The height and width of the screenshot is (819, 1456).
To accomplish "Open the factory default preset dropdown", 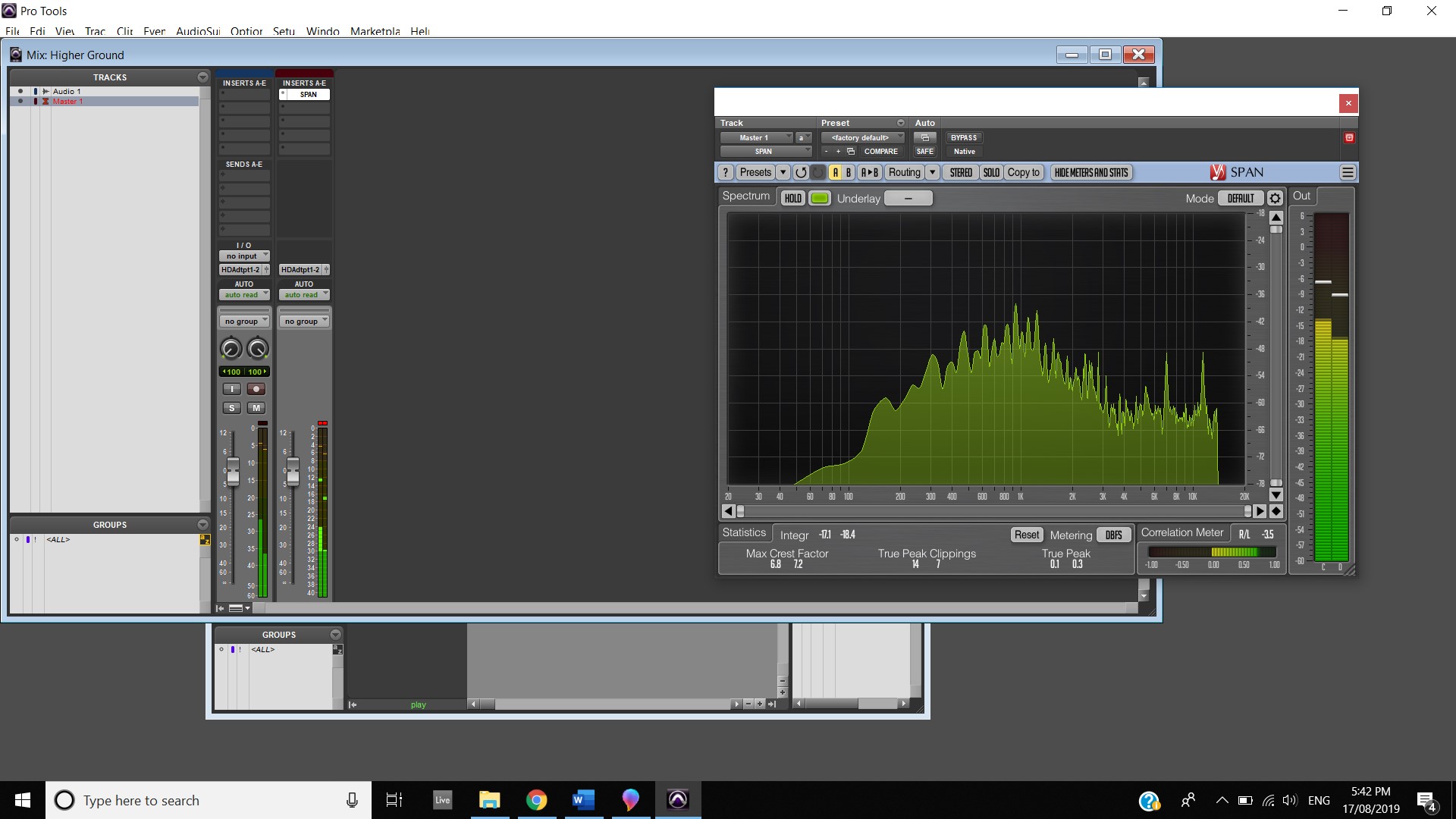I will [862, 137].
